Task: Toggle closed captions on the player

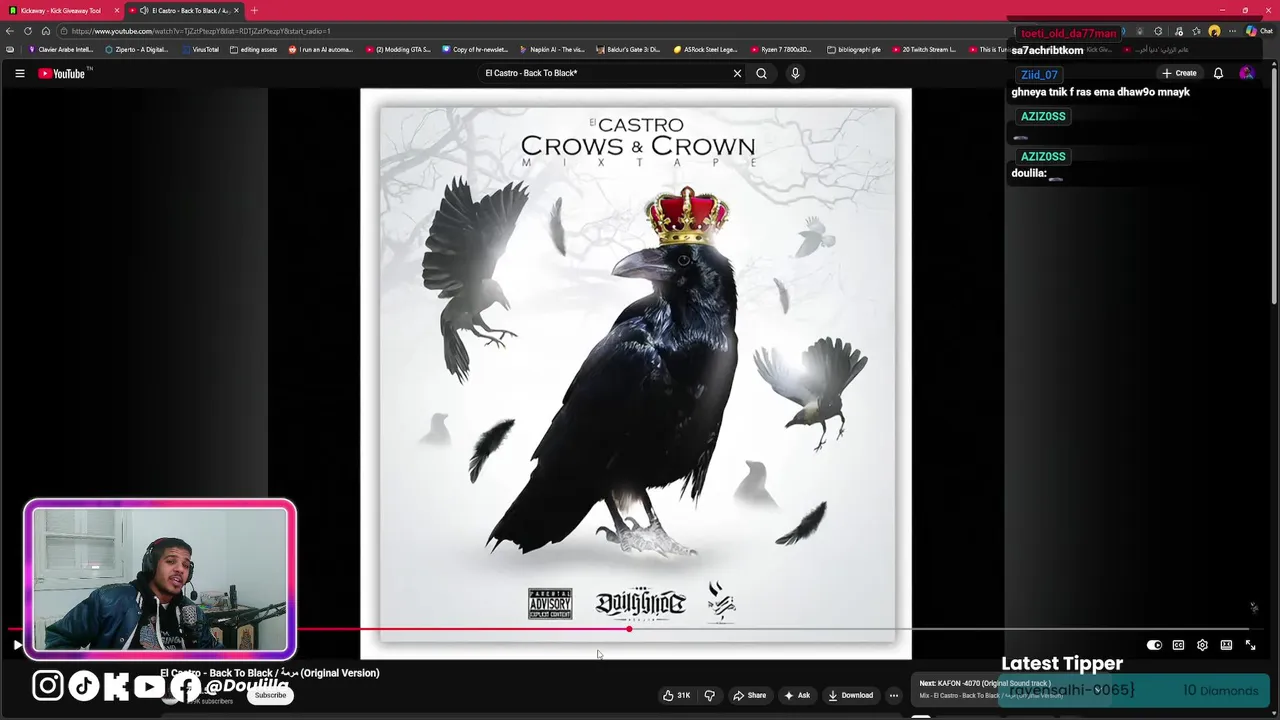Action: (1178, 645)
